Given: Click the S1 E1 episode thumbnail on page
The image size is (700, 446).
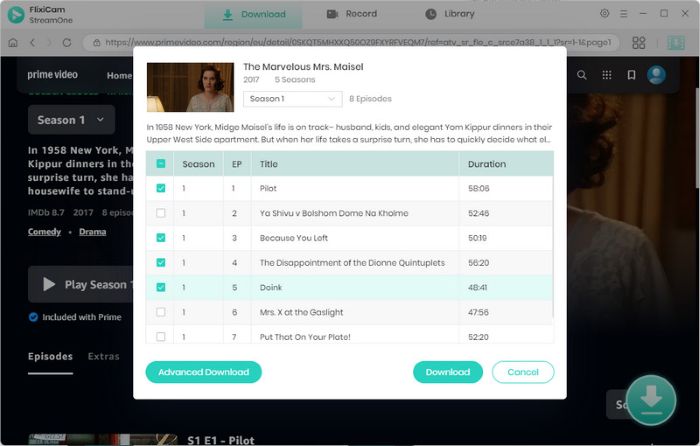Looking at the screenshot, I should pyautogui.click(x=103, y=440).
